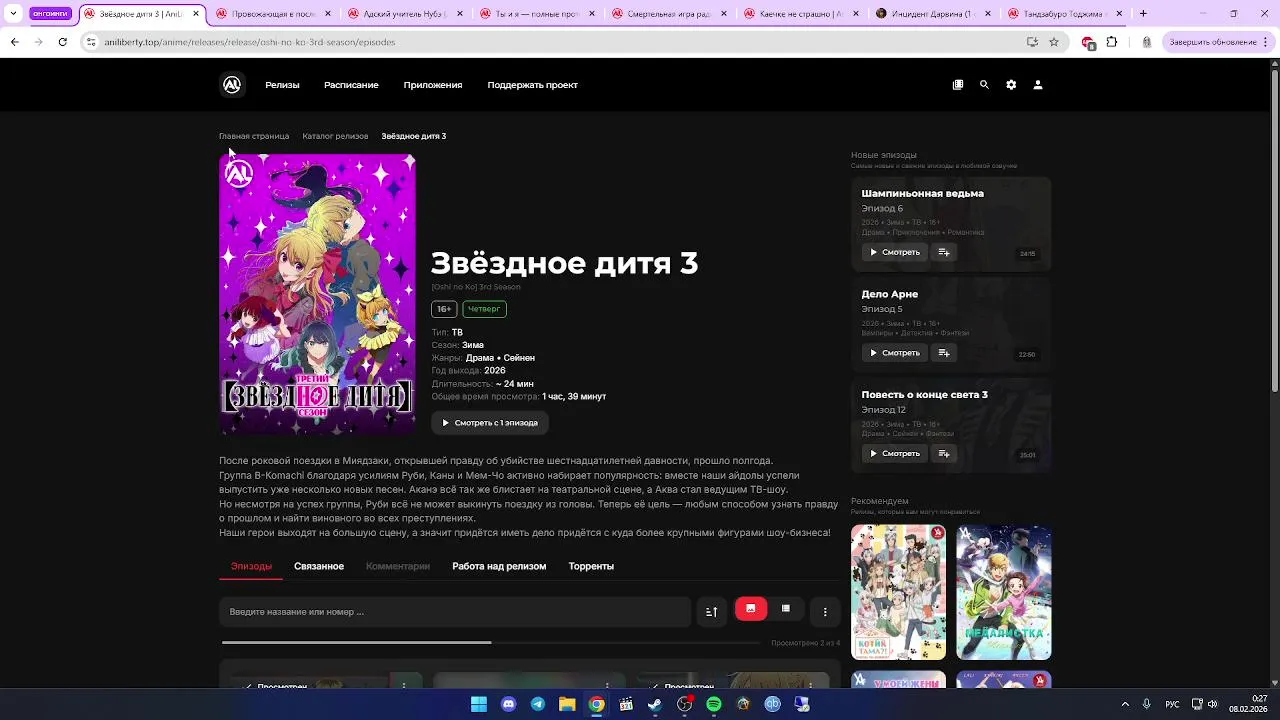Add Дело Арне episode to playlist
This screenshot has width=1280, height=720.
944,353
